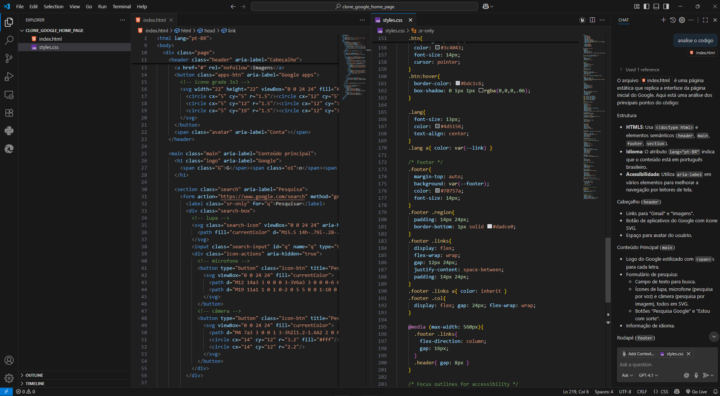720x396 pixels.
Task: Click the CRLF end-of-line setting
Action: 642,392
